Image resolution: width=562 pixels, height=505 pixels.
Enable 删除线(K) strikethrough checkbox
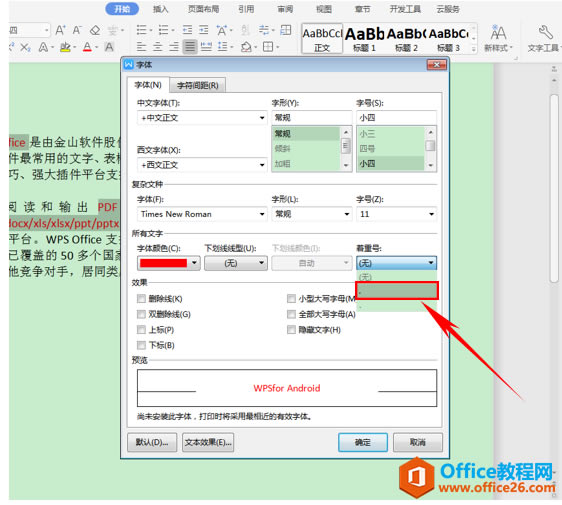click(x=141, y=299)
